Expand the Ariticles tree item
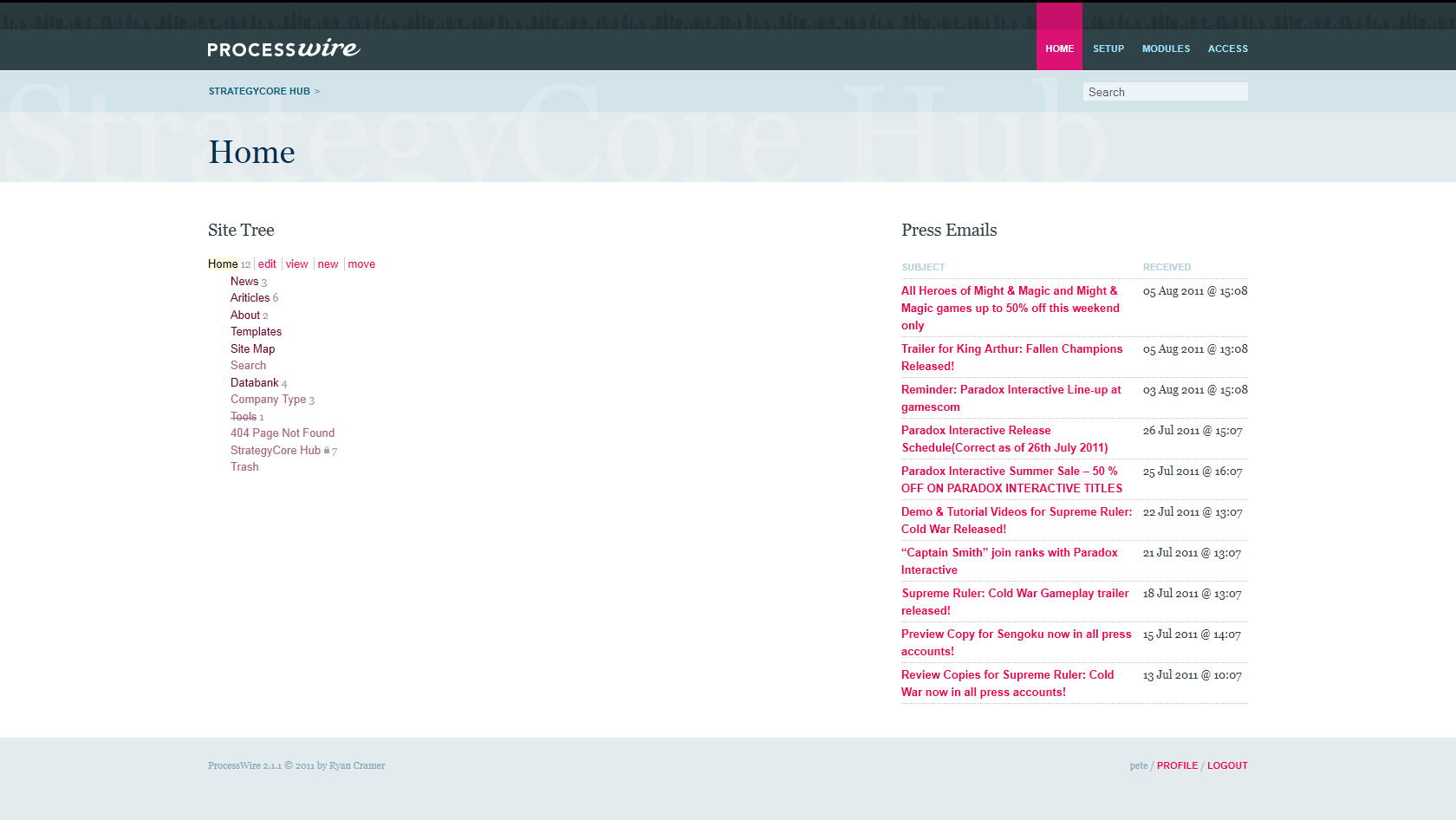The image size is (1456, 820). 250,298
